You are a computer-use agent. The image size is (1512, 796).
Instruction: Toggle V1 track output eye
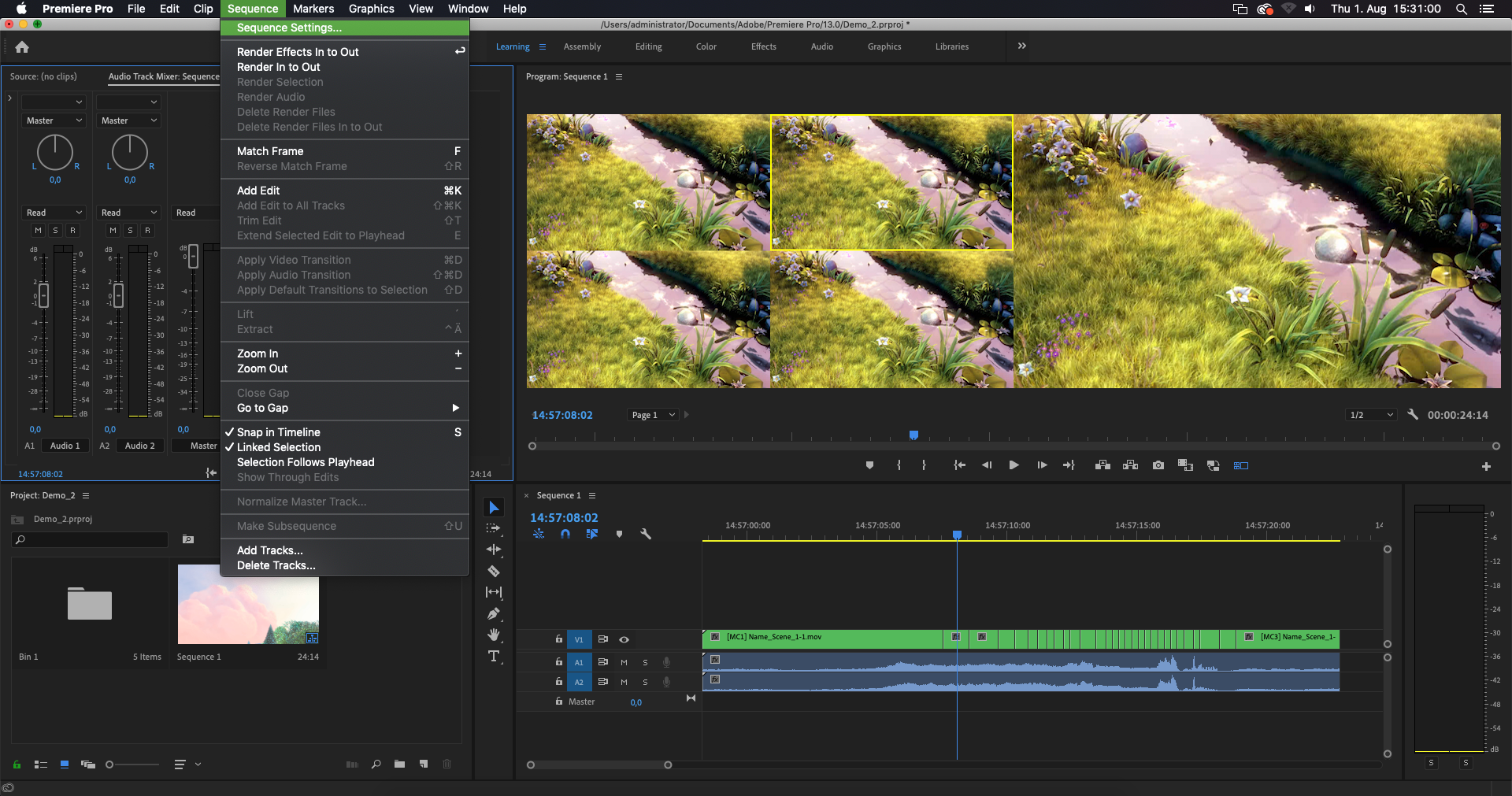click(x=624, y=639)
